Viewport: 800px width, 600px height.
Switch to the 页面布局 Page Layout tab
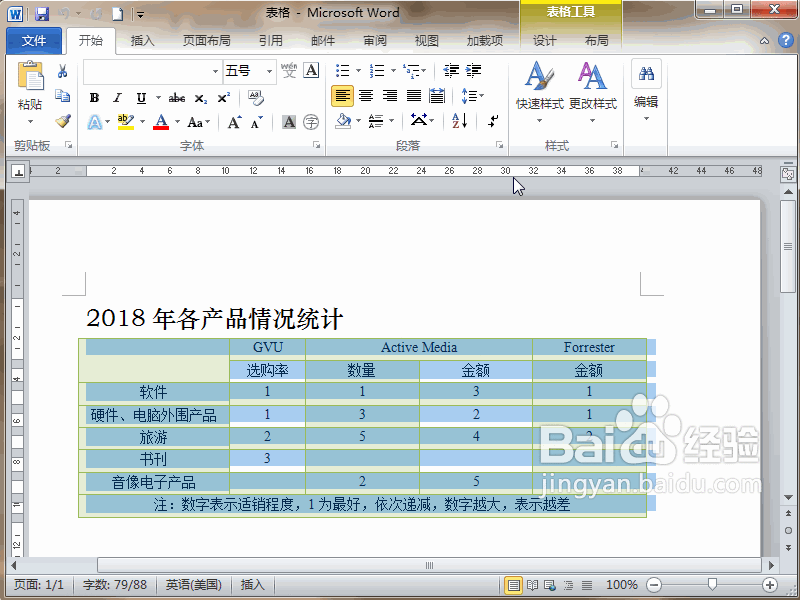point(207,41)
